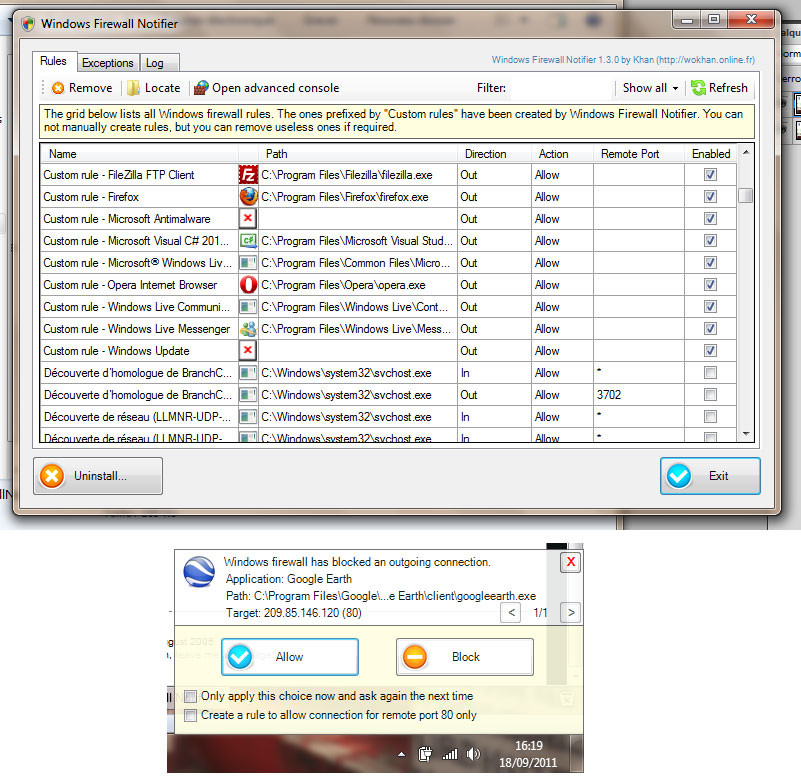Switch to the Log tab
The image size is (801, 782).
click(158, 63)
